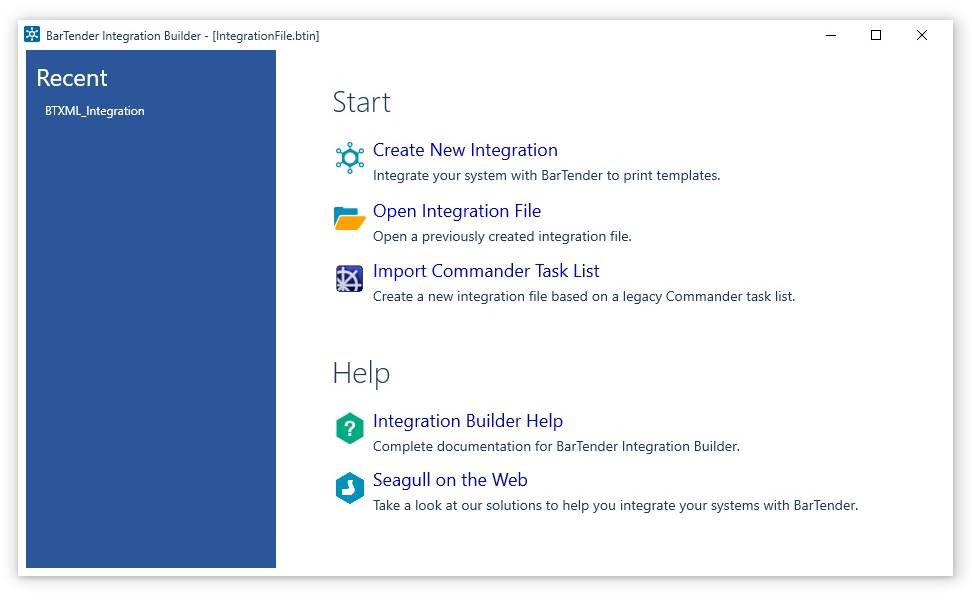Click the Commander task list icon
The image size is (972, 600).
point(349,278)
